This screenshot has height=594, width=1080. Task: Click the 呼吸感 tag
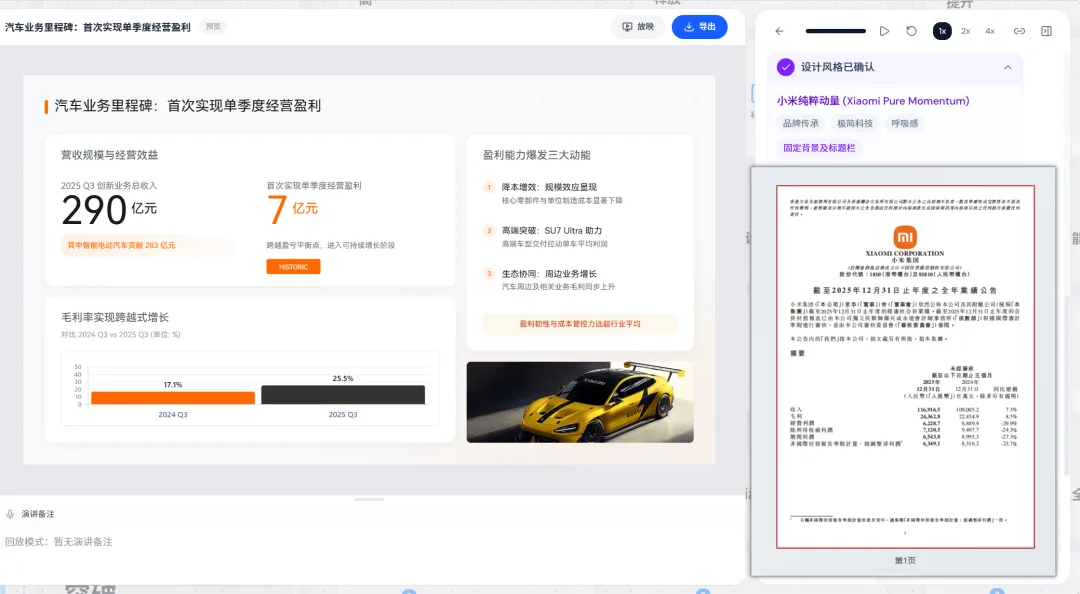click(x=904, y=123)
